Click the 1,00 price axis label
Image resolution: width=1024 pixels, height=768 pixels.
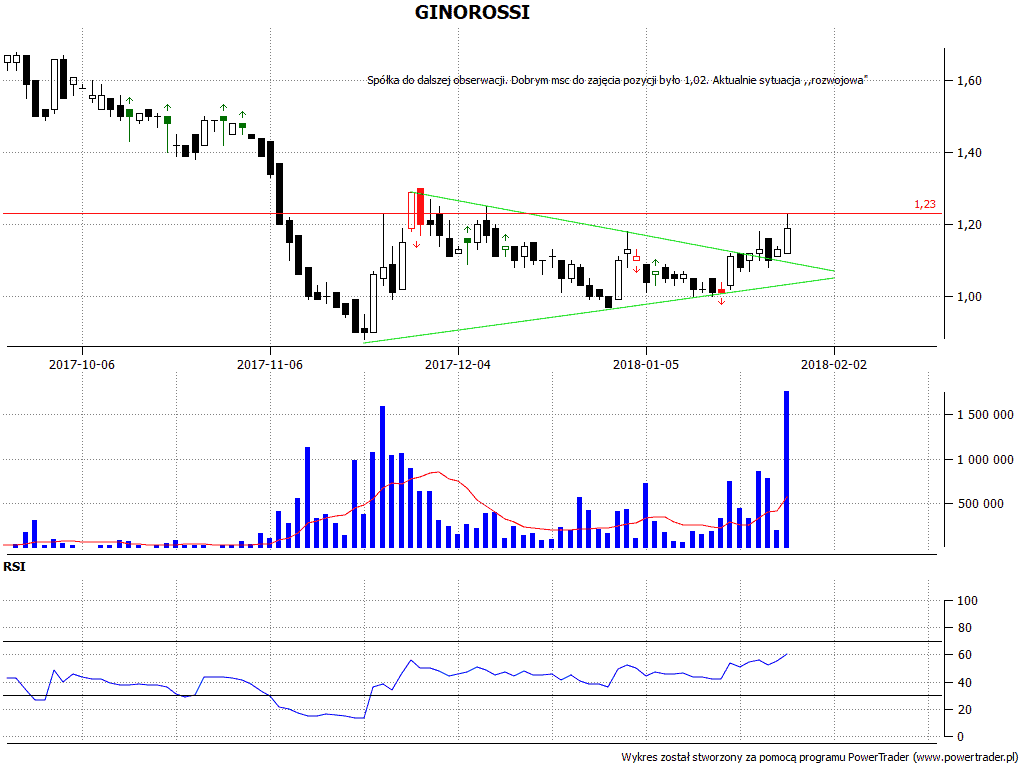point(969,297)
